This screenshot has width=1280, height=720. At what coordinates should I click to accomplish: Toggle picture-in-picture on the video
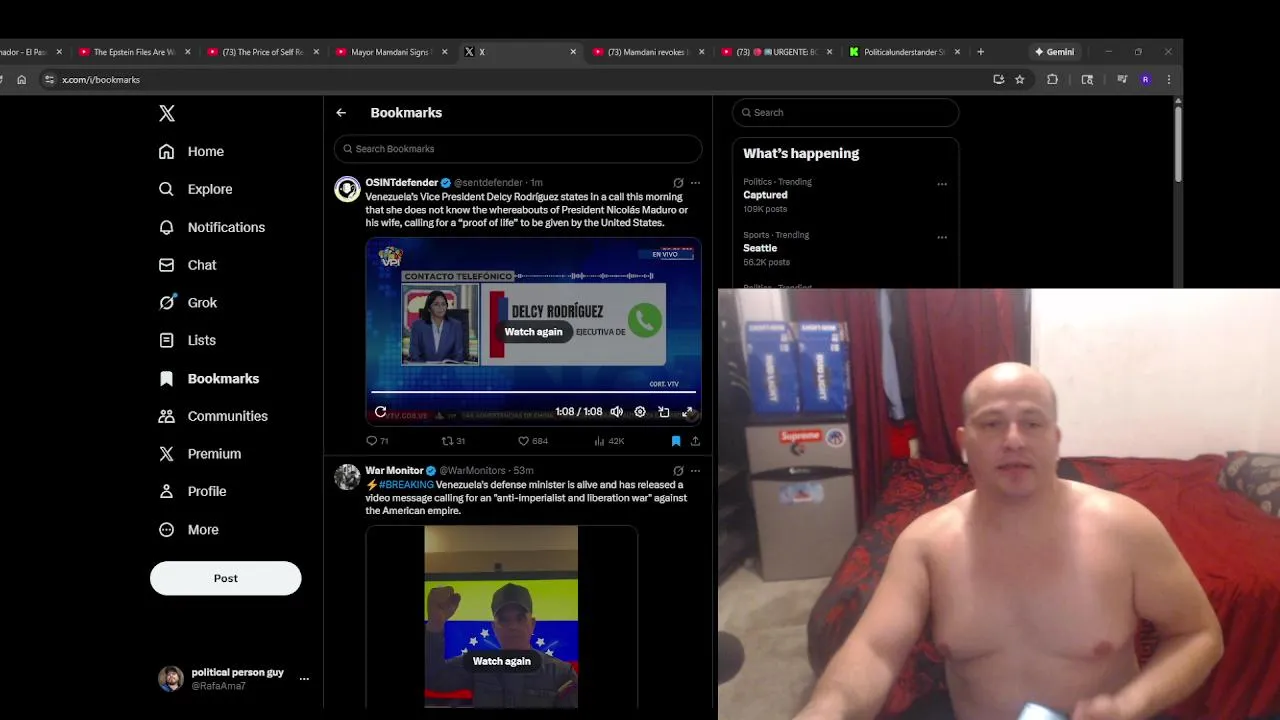664,412
